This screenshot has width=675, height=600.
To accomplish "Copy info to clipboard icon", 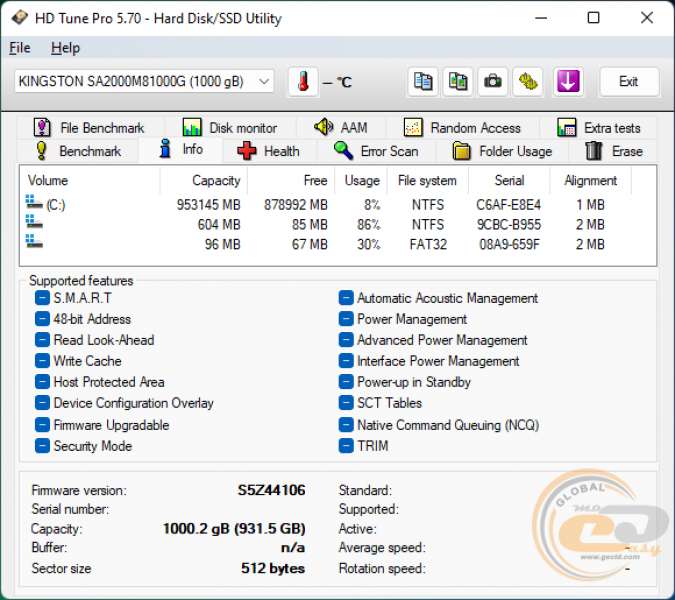I will [x=423, y=81].
